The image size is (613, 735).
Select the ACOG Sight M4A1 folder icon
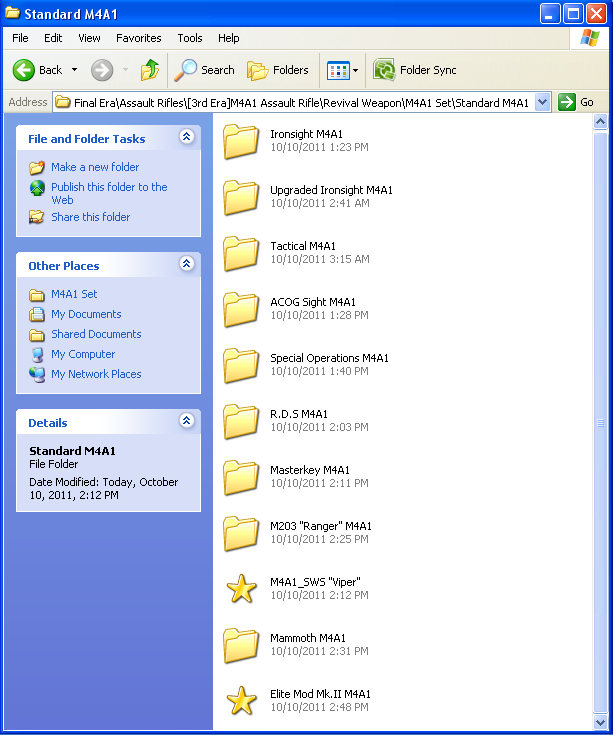coord(241,309)
